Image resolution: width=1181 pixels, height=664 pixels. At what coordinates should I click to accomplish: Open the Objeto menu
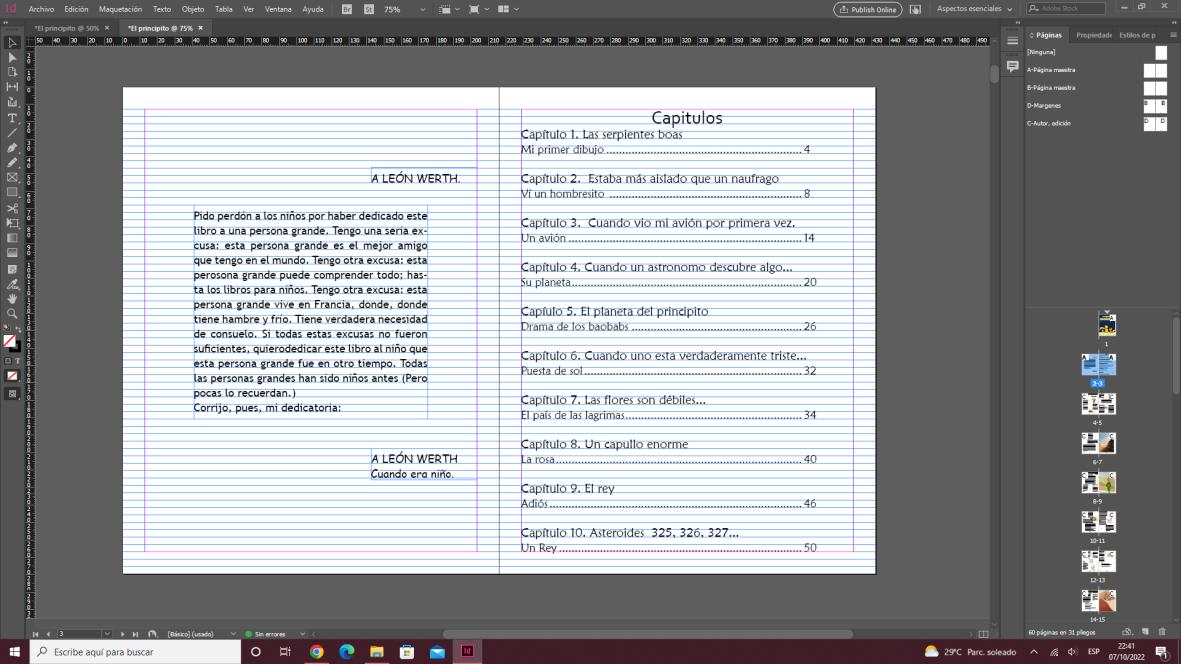(x=193, y=9)
